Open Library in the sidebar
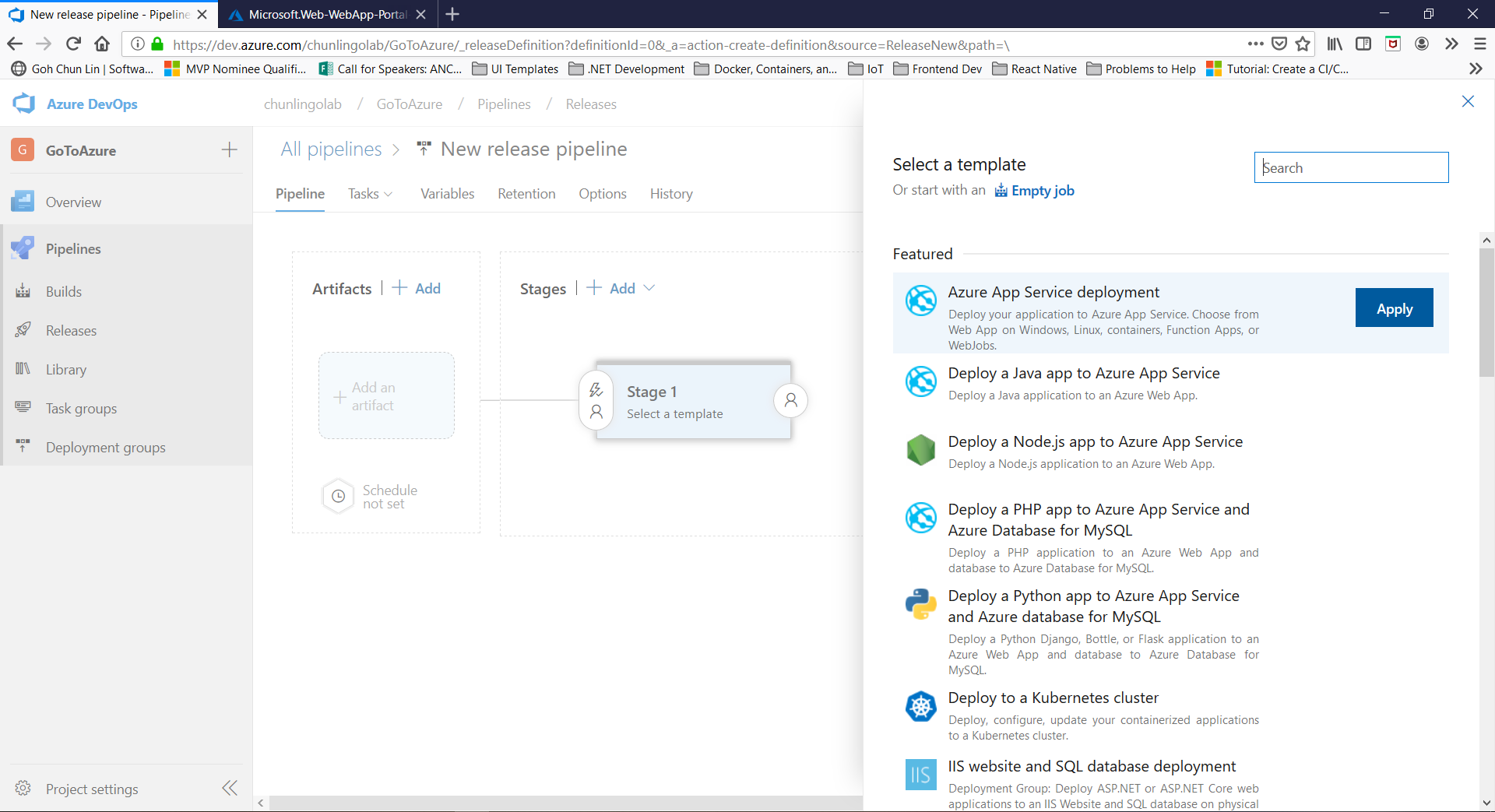The width and height of the screenshot is (1495, 812). 66,369
